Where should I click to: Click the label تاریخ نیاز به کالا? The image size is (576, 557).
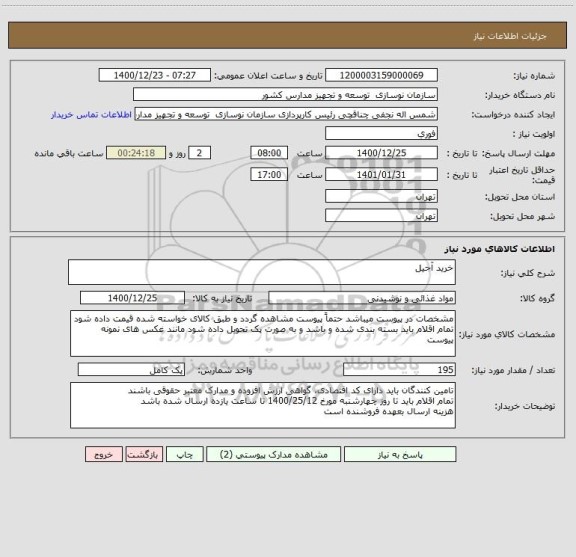[222, 298]
